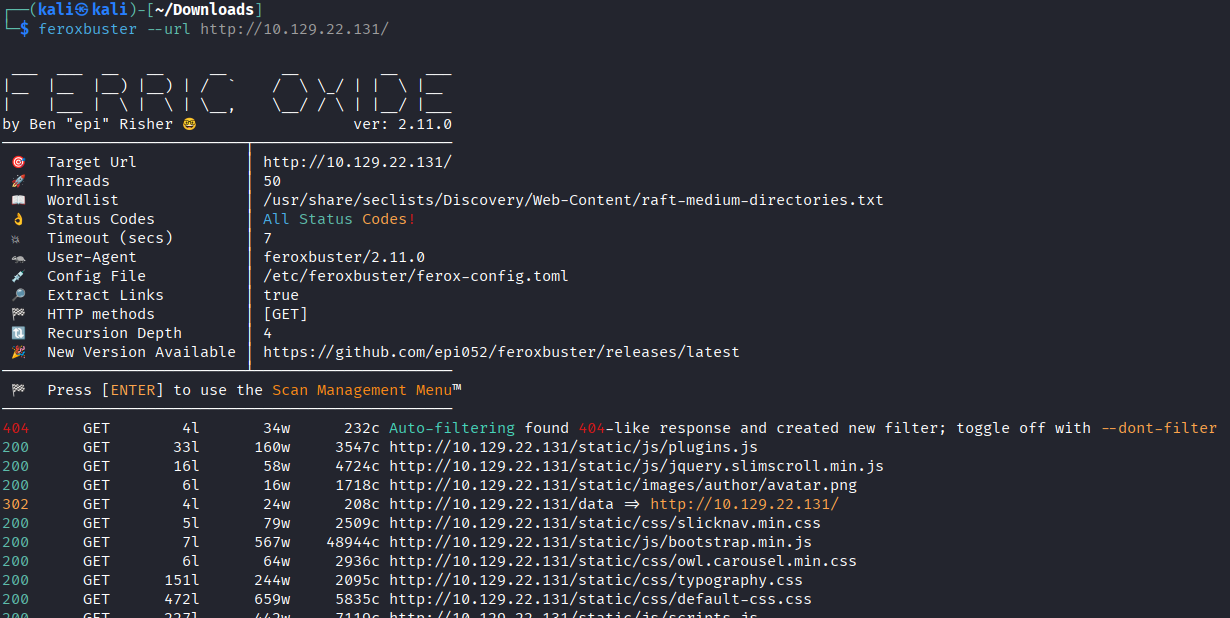Viewport: 1230px width, 618px height.
Task: Click the Target Url dartboard icon
Action: point(18,161)
